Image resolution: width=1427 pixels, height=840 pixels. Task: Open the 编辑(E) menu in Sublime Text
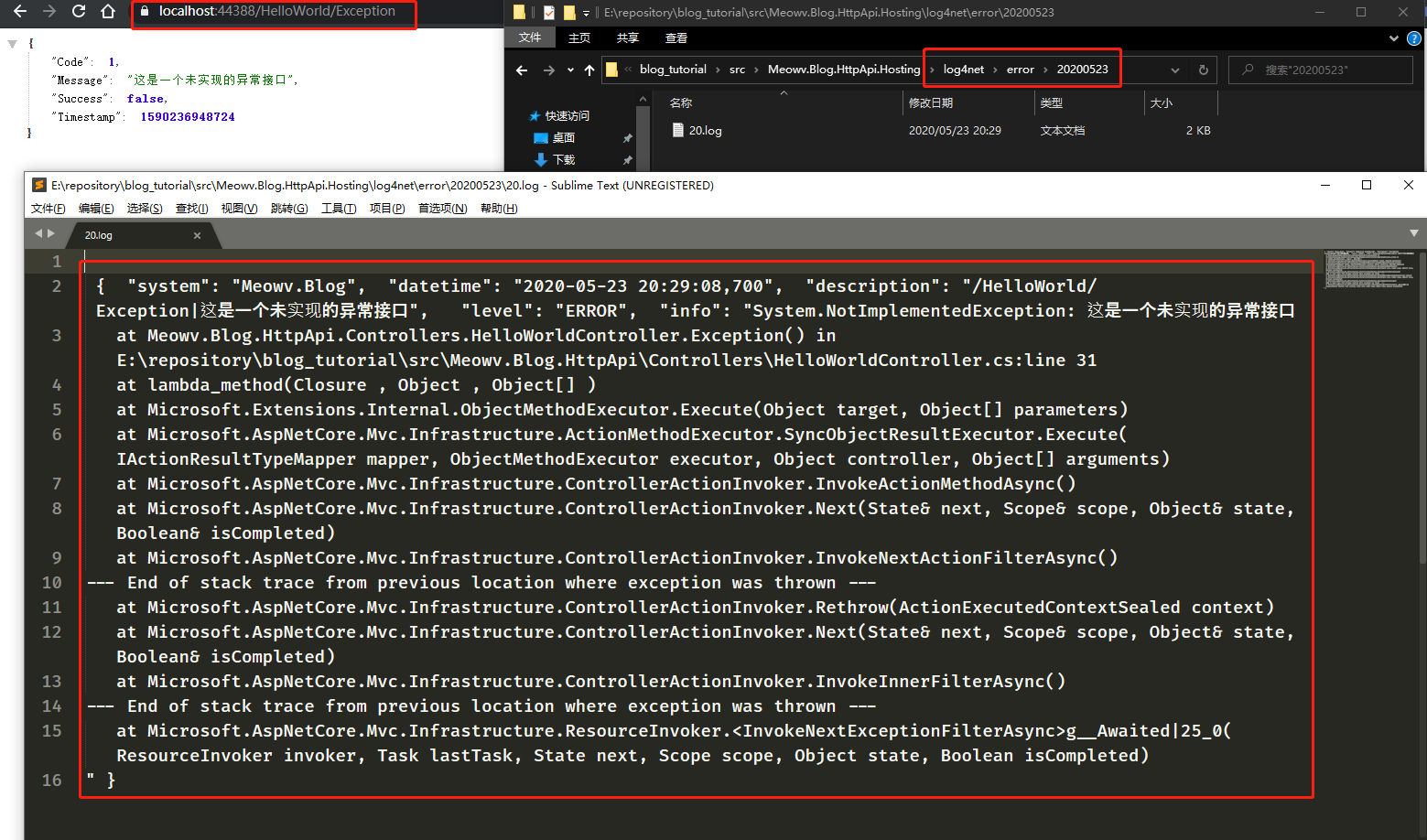(x=96, y=209)
